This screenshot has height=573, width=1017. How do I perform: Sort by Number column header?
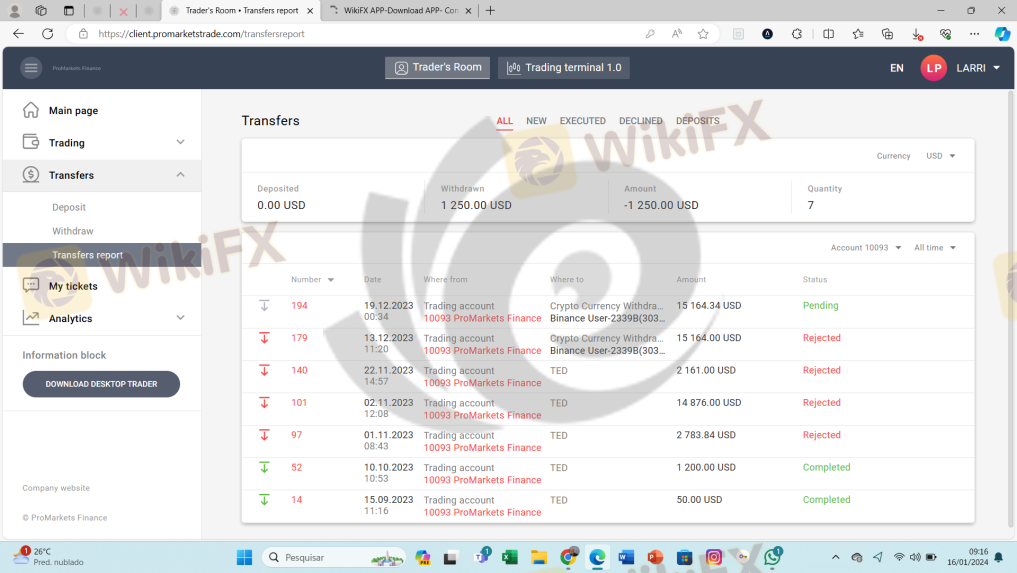pyautogui.click(x=312, y=279)
